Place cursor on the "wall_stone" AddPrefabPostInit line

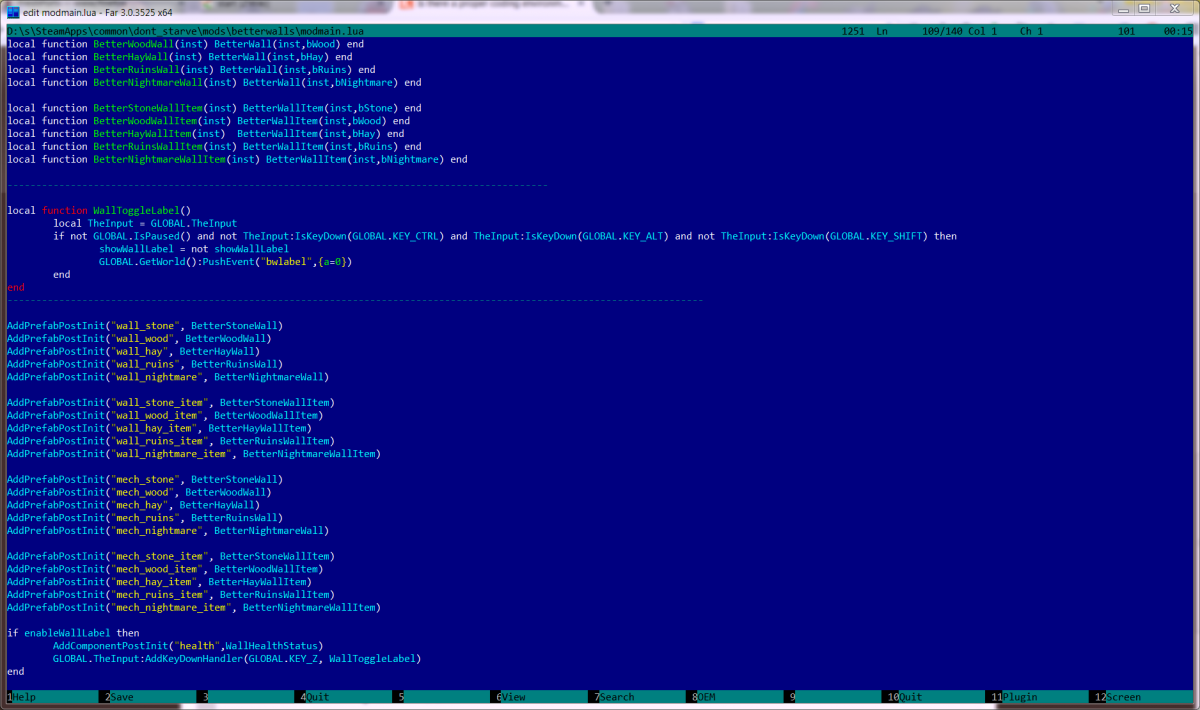coord(145,326)
